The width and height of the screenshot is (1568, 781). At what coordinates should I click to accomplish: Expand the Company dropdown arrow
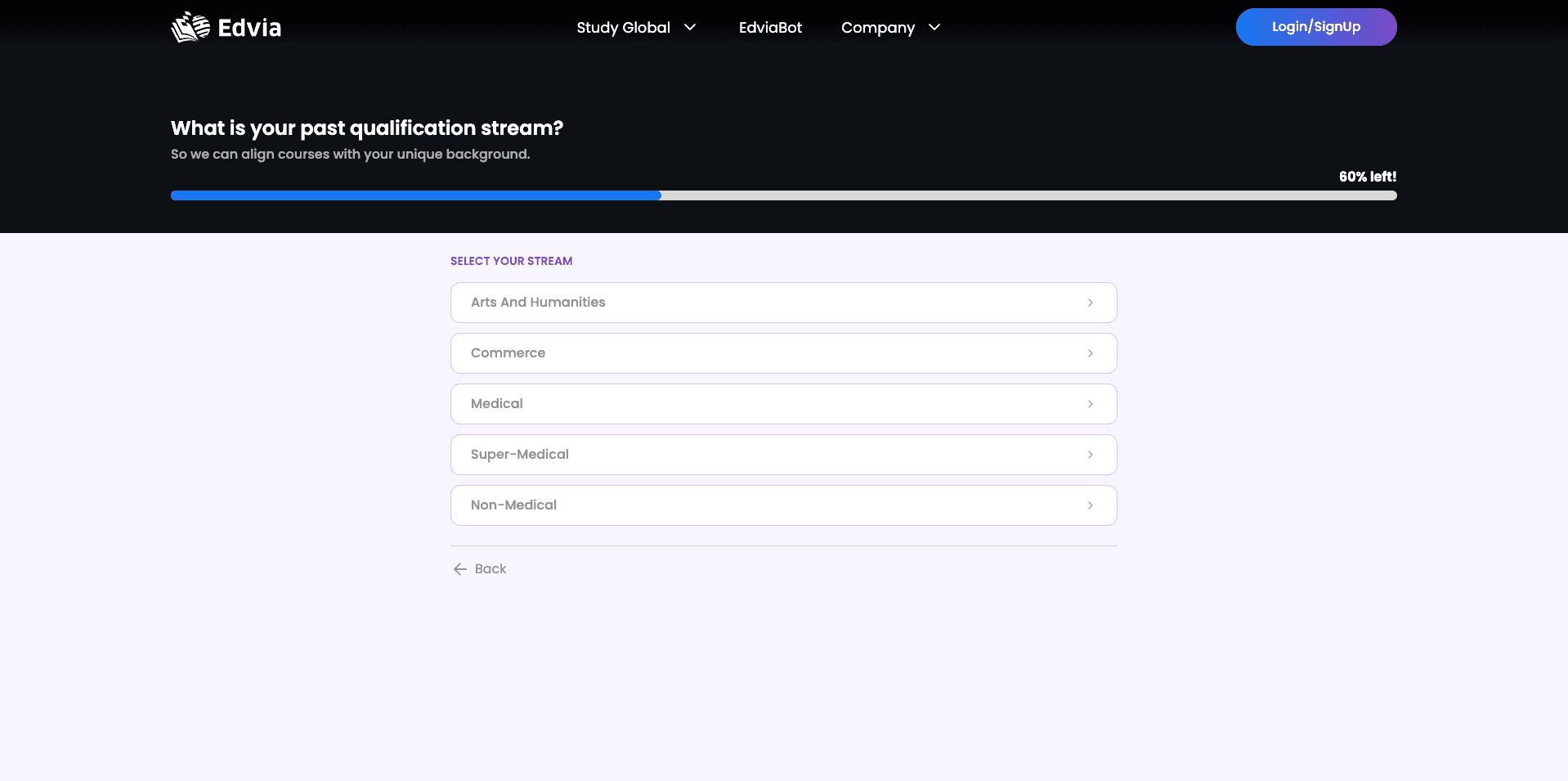pos(934,27)
